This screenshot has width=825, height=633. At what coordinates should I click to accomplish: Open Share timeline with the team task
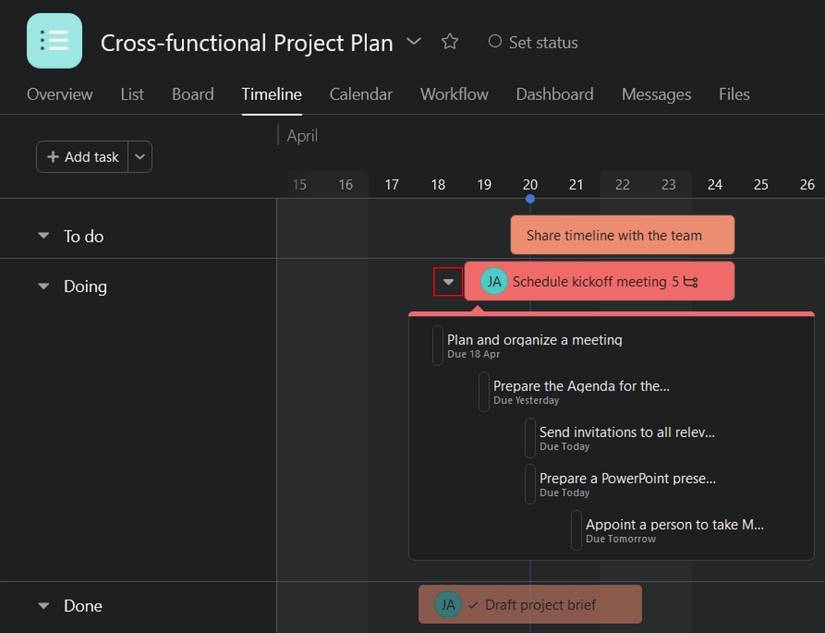click(622, 235)
